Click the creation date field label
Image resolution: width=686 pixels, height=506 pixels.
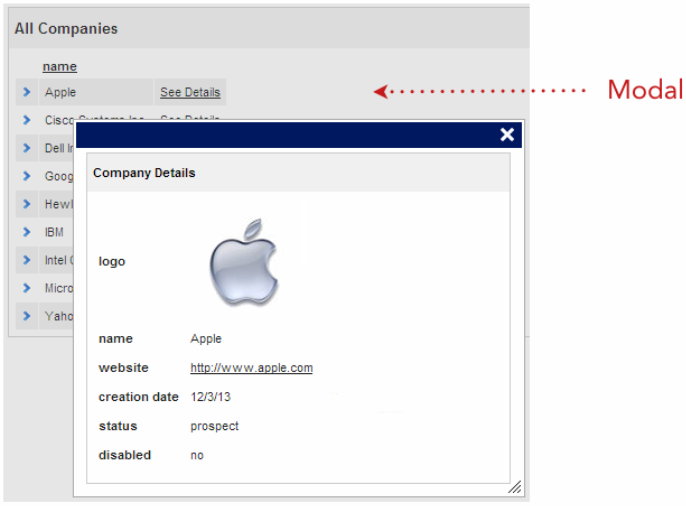pyautogui.click(x=139, y=397)
